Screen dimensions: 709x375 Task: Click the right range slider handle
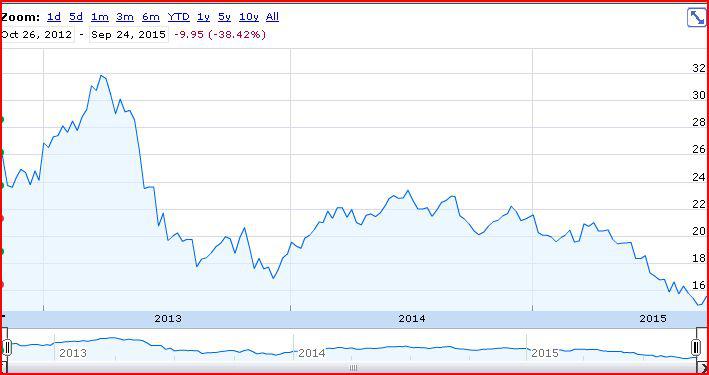click(x=696, y=347)
